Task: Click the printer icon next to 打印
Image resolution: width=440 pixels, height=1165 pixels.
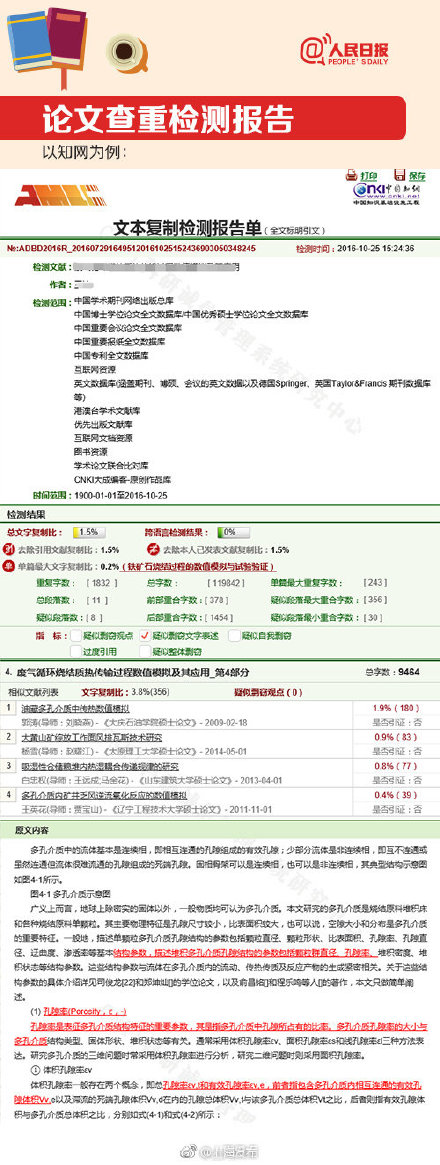Action: pyautogui.click(x=352, y=175)
